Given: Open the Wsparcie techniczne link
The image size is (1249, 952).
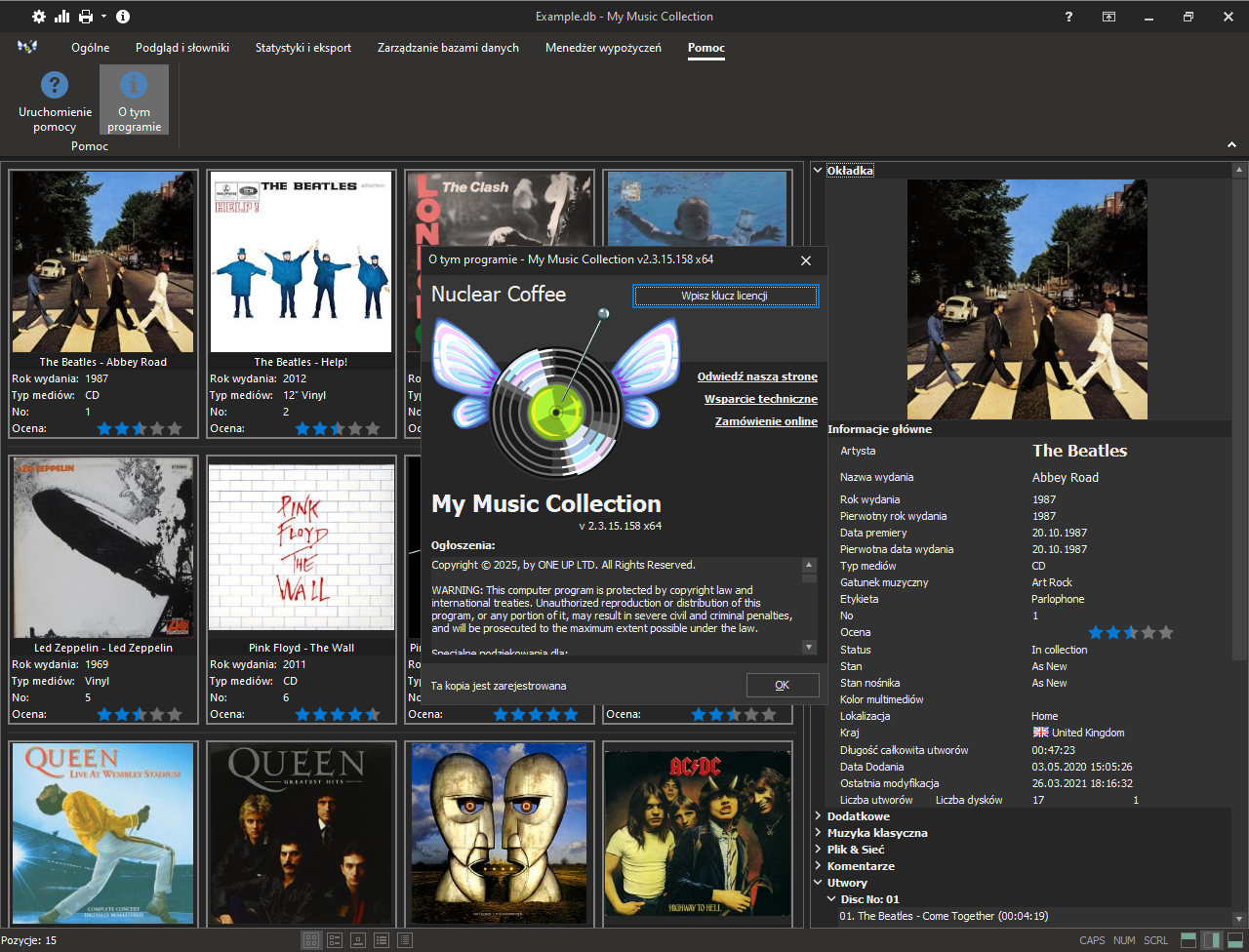Looking at the screenshot, I should coord(761,399).
